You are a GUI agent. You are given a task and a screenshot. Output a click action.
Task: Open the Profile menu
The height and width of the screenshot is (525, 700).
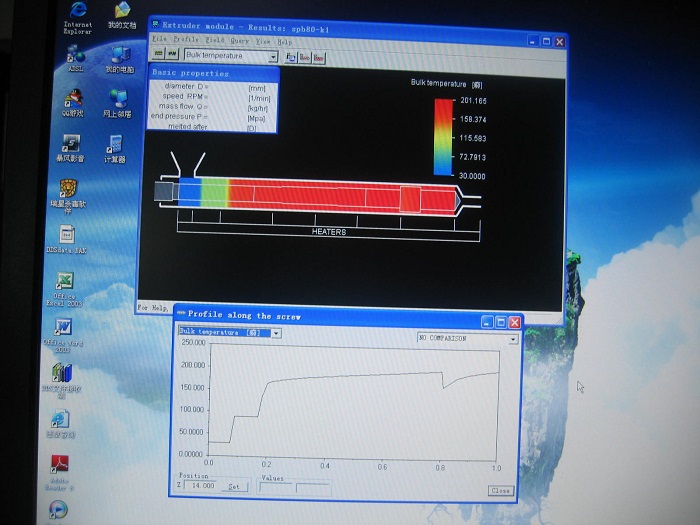(186, 39)
